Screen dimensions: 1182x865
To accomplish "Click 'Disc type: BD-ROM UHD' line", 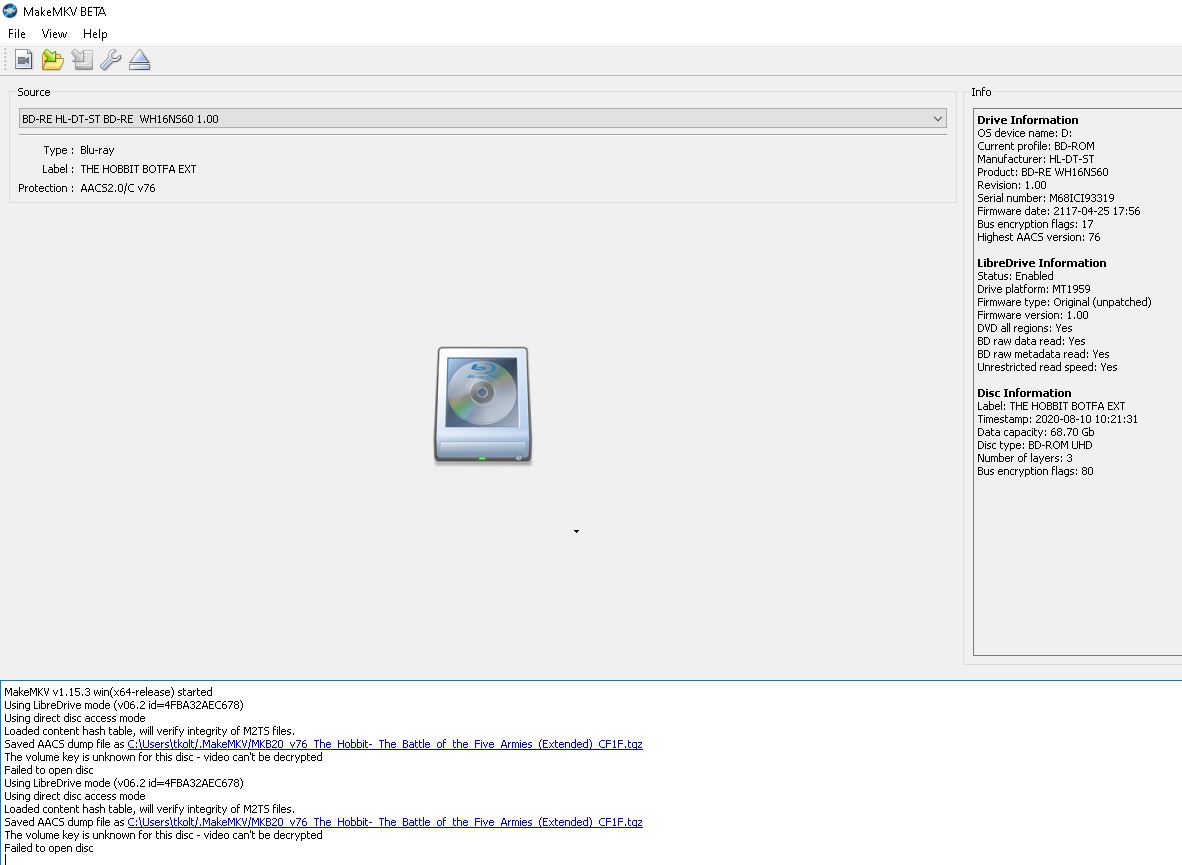I will [x=1034, y=445].
